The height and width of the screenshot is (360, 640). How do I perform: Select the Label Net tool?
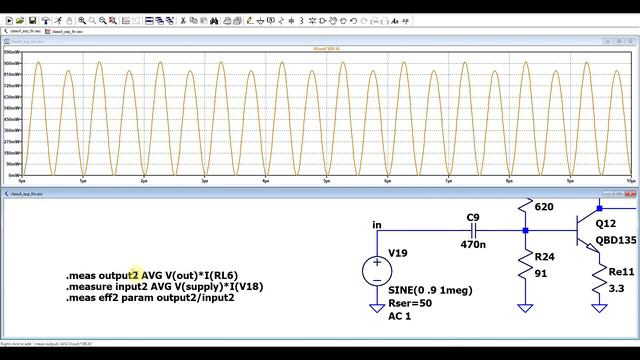pyautogui.click(x=271, y=20)
